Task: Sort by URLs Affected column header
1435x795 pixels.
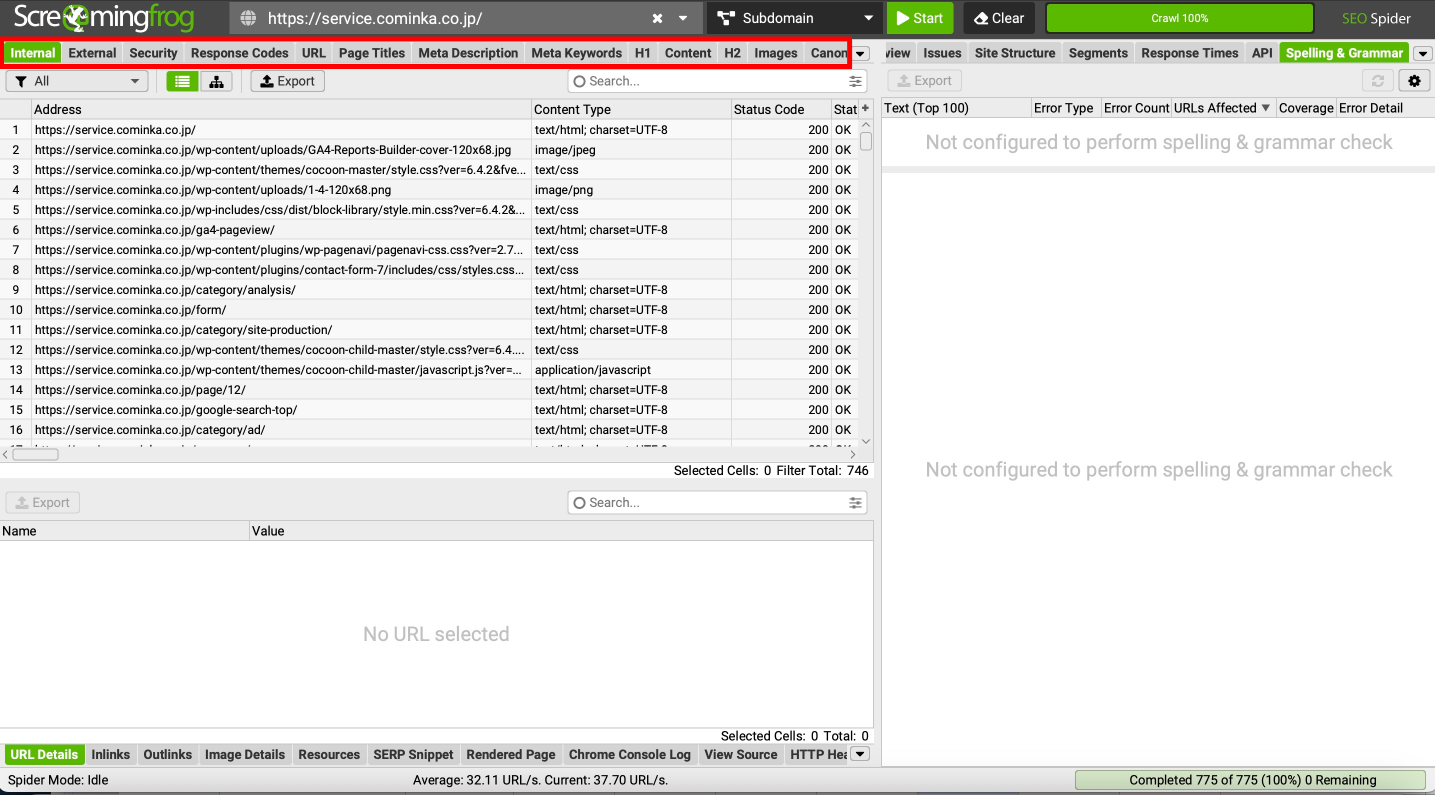Action: [1221, 108]
